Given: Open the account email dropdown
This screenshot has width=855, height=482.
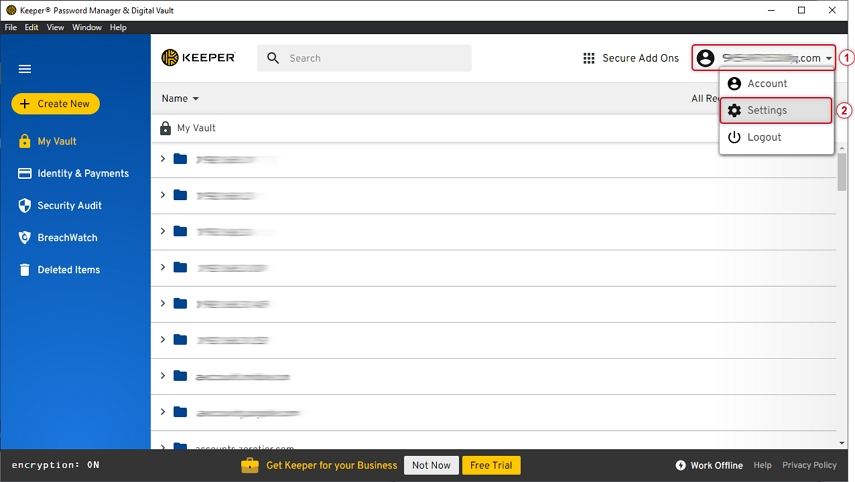Looking at the screenshot, I should (x=763, y=58).
